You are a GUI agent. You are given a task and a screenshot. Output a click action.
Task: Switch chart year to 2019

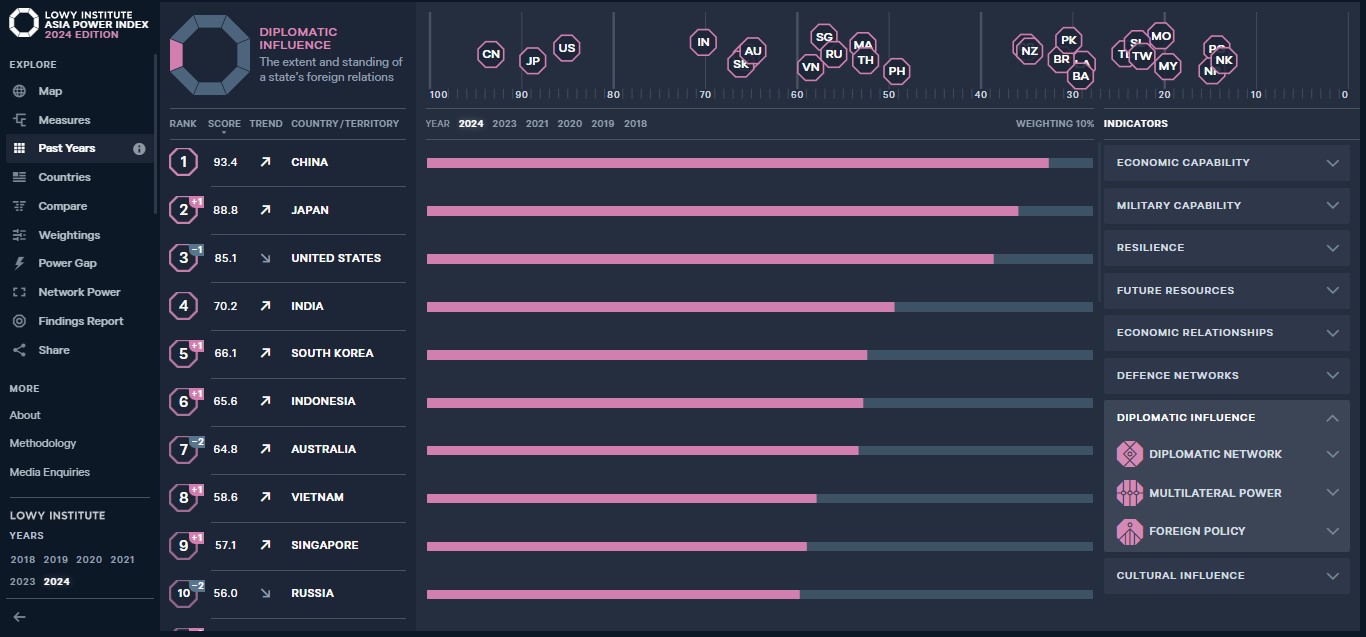(x=603, y=124)
